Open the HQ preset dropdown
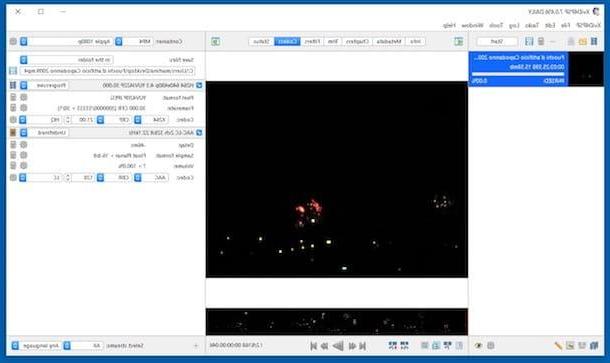 (x=40, y=120)
